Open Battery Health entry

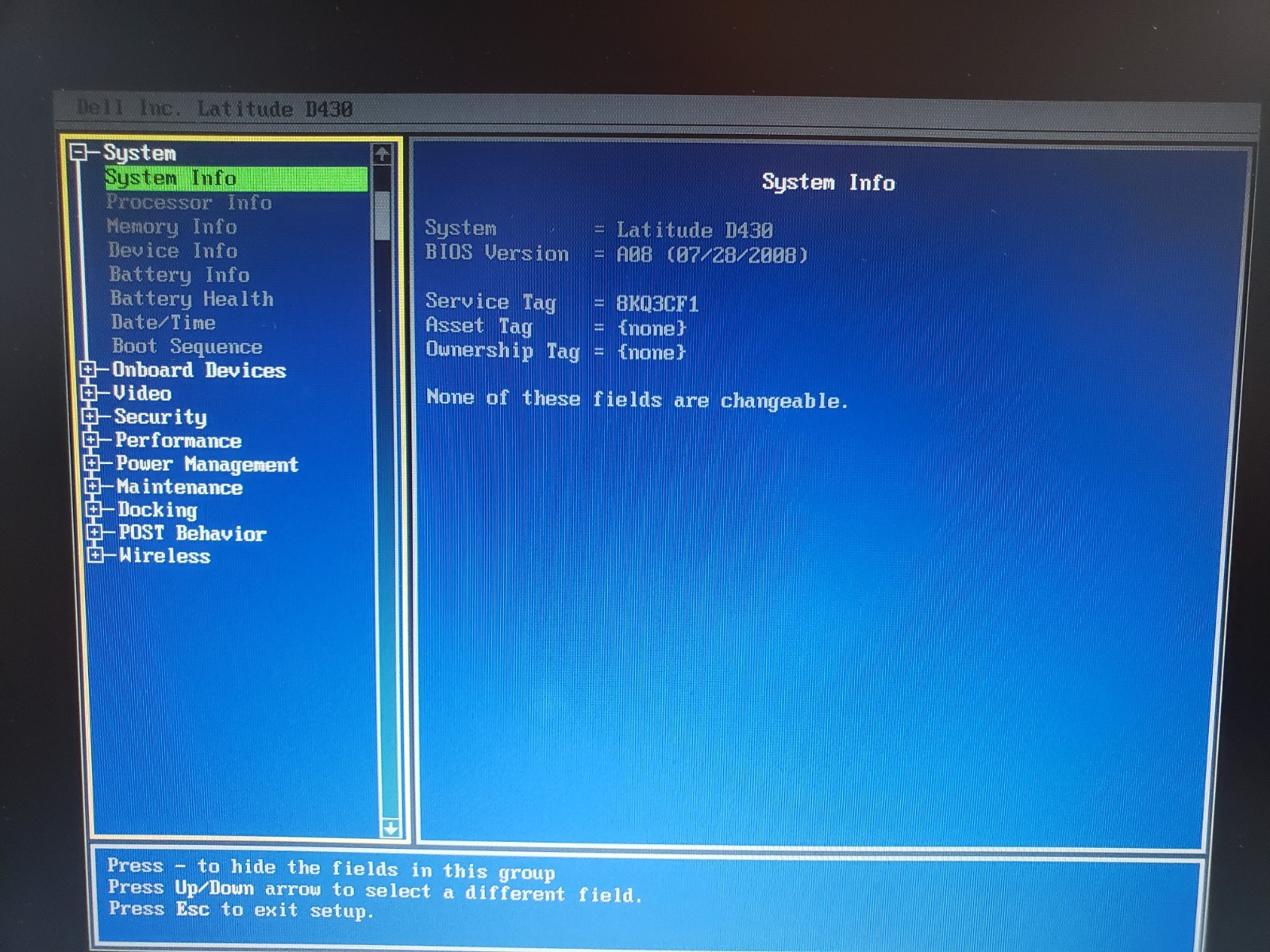[192, 299]
